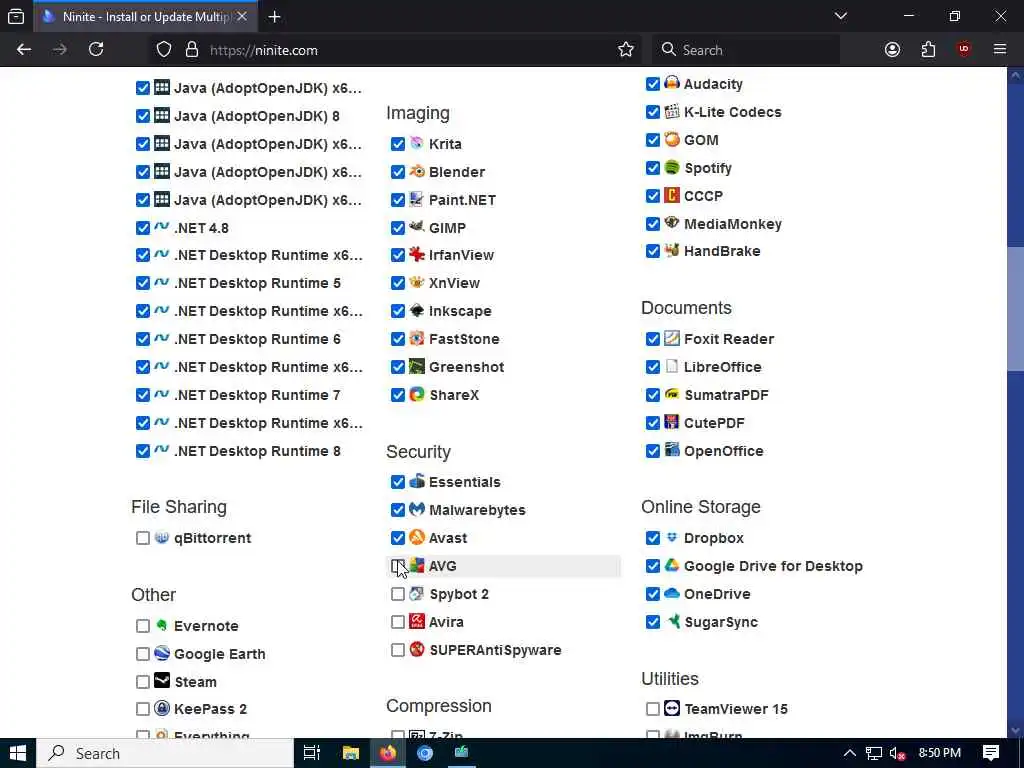Bookmark this page with star icon
Image resolution: width=1024 pixels, height=768 pixels.
[626, 50]
